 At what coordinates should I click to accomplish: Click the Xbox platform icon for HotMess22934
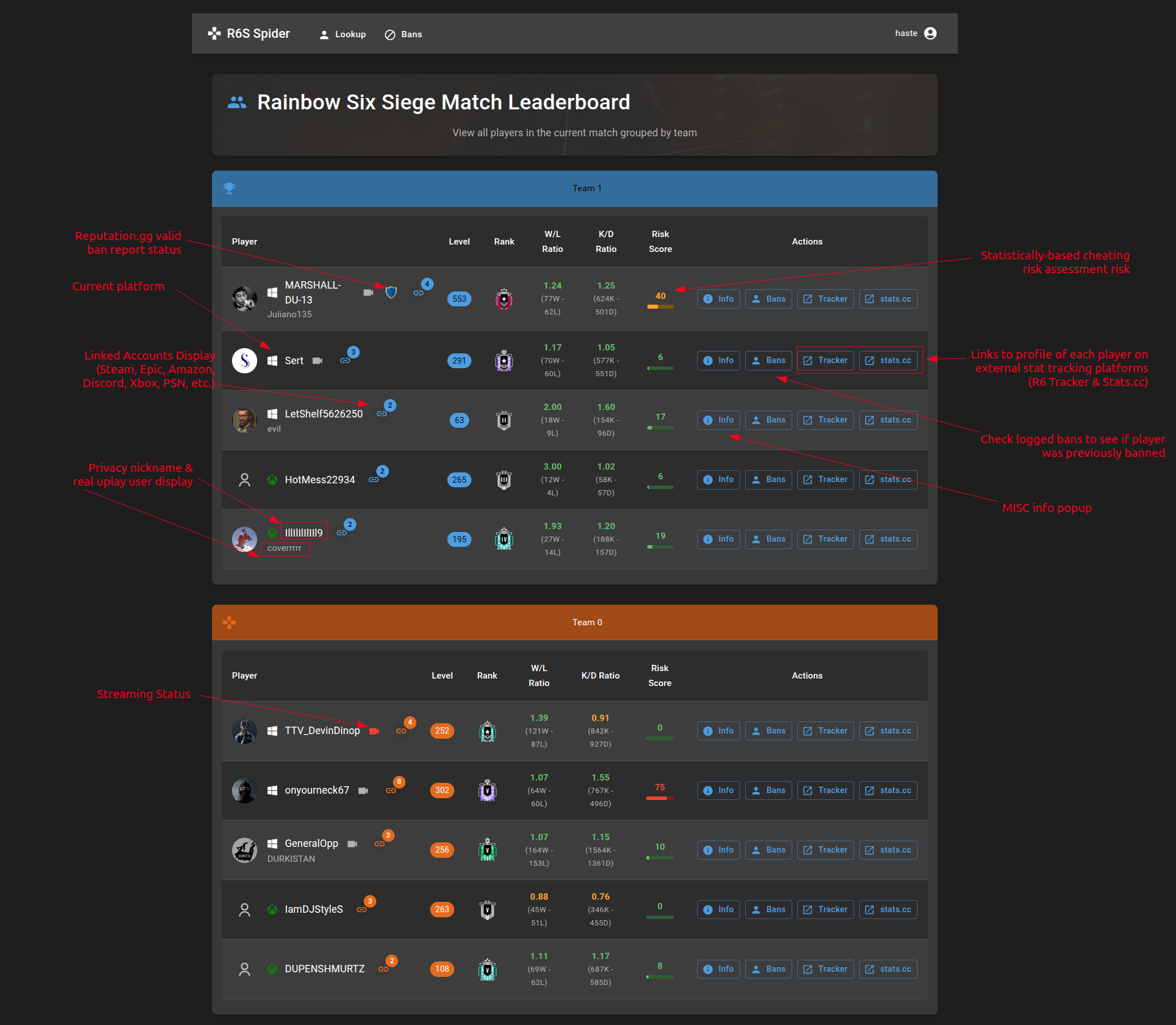coord(273,480)
